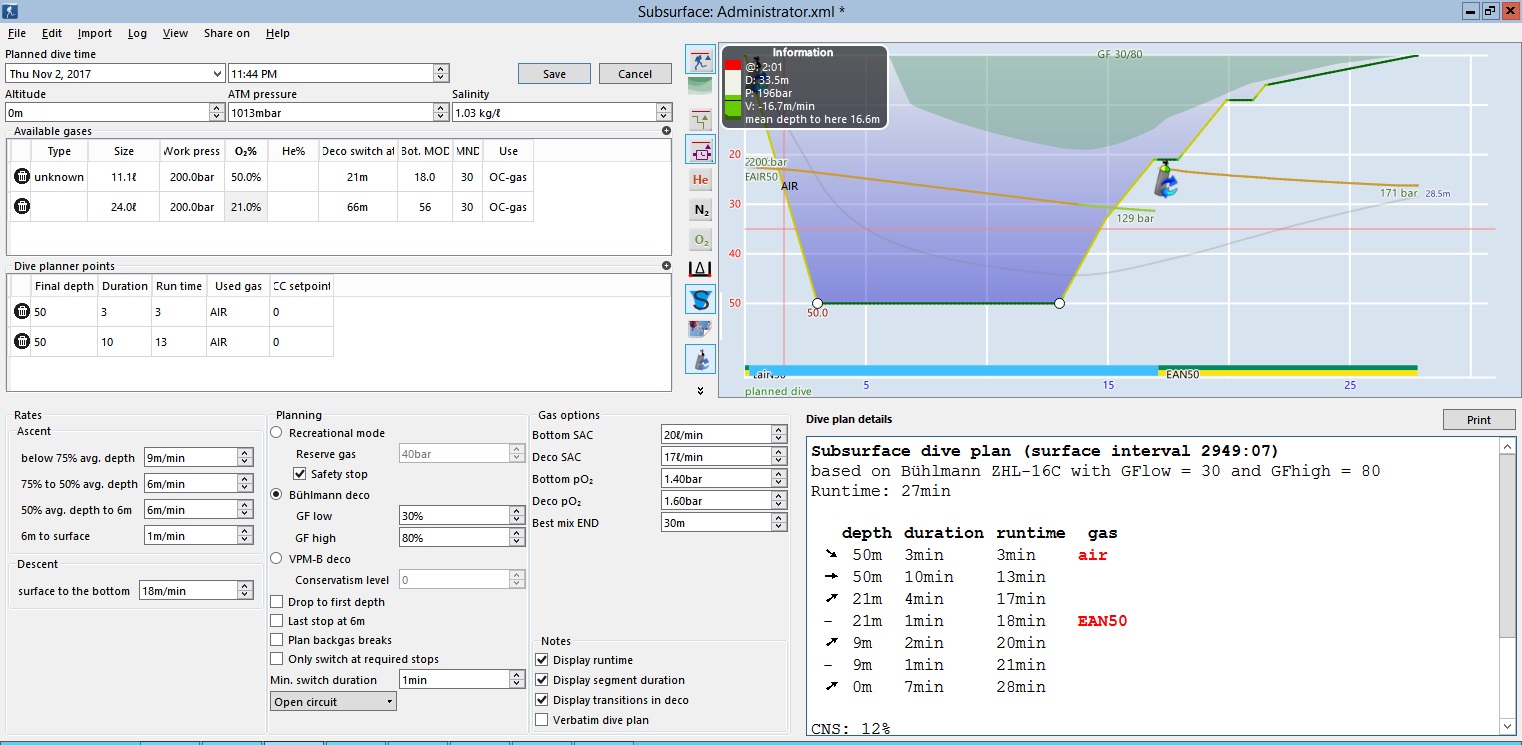
Task: Click the Best mix END input field
Action: click(716, 522)
